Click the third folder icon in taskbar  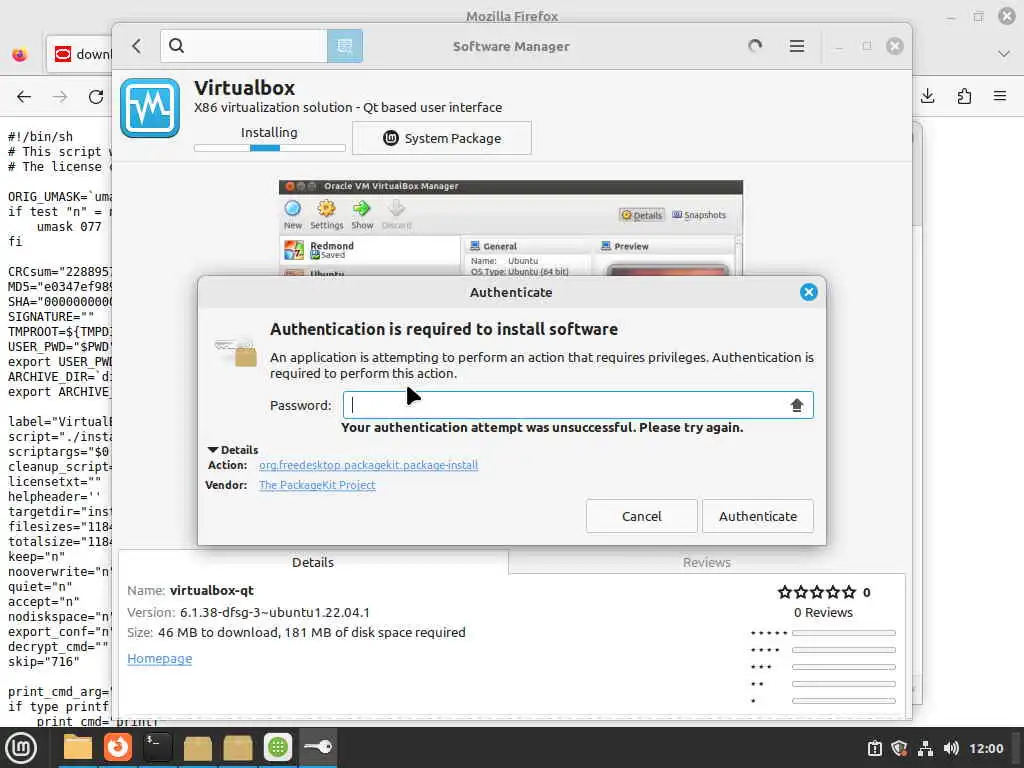coord(238,747)
